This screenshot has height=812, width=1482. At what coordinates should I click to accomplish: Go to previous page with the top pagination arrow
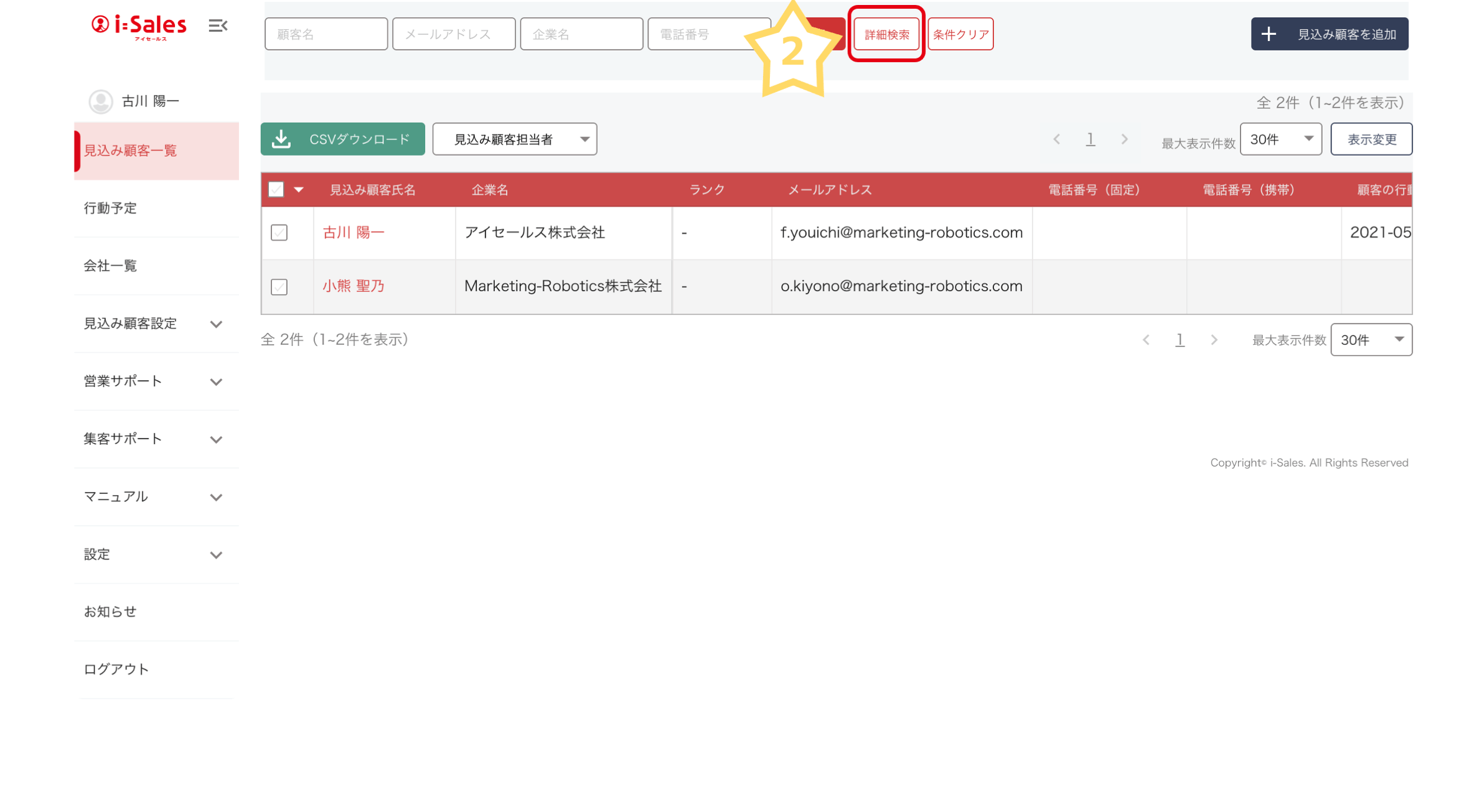click(x=1056, y=139)
